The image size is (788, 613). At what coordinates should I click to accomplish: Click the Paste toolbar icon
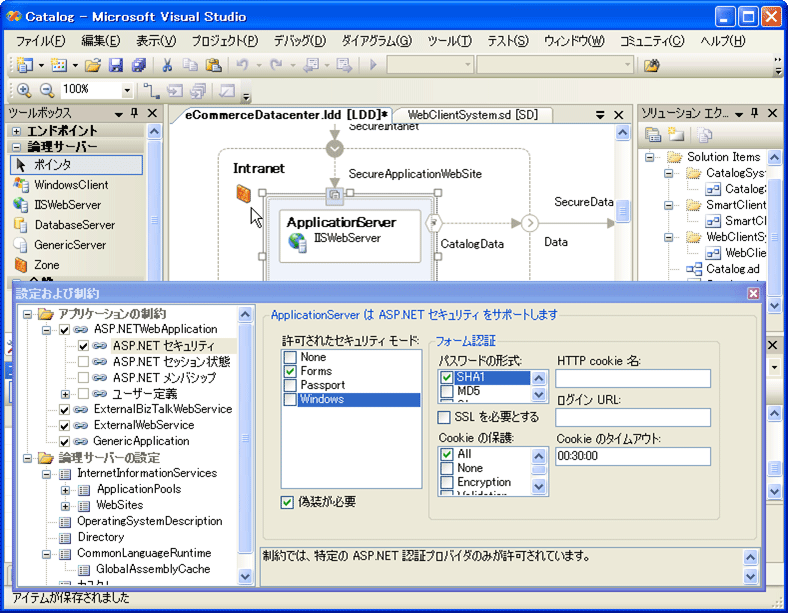(214, 65)
